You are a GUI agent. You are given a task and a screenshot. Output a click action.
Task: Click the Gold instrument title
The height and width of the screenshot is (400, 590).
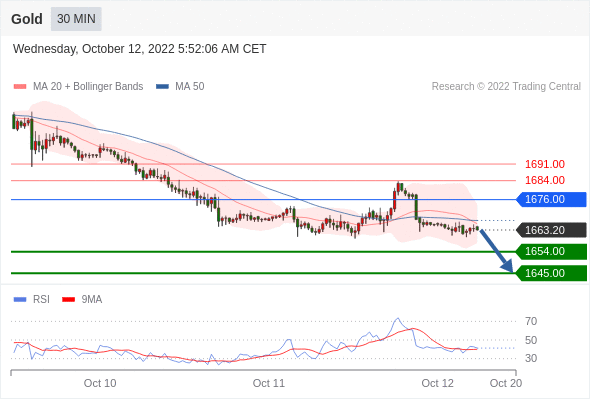click(27, 19)
